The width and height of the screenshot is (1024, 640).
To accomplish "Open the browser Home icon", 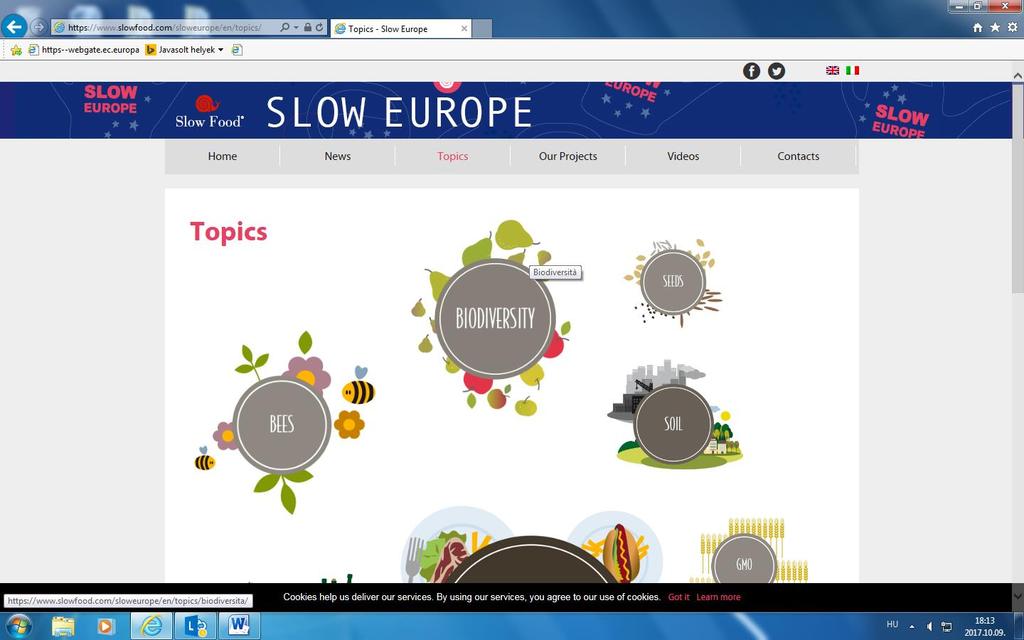I will tap(978, 27).
